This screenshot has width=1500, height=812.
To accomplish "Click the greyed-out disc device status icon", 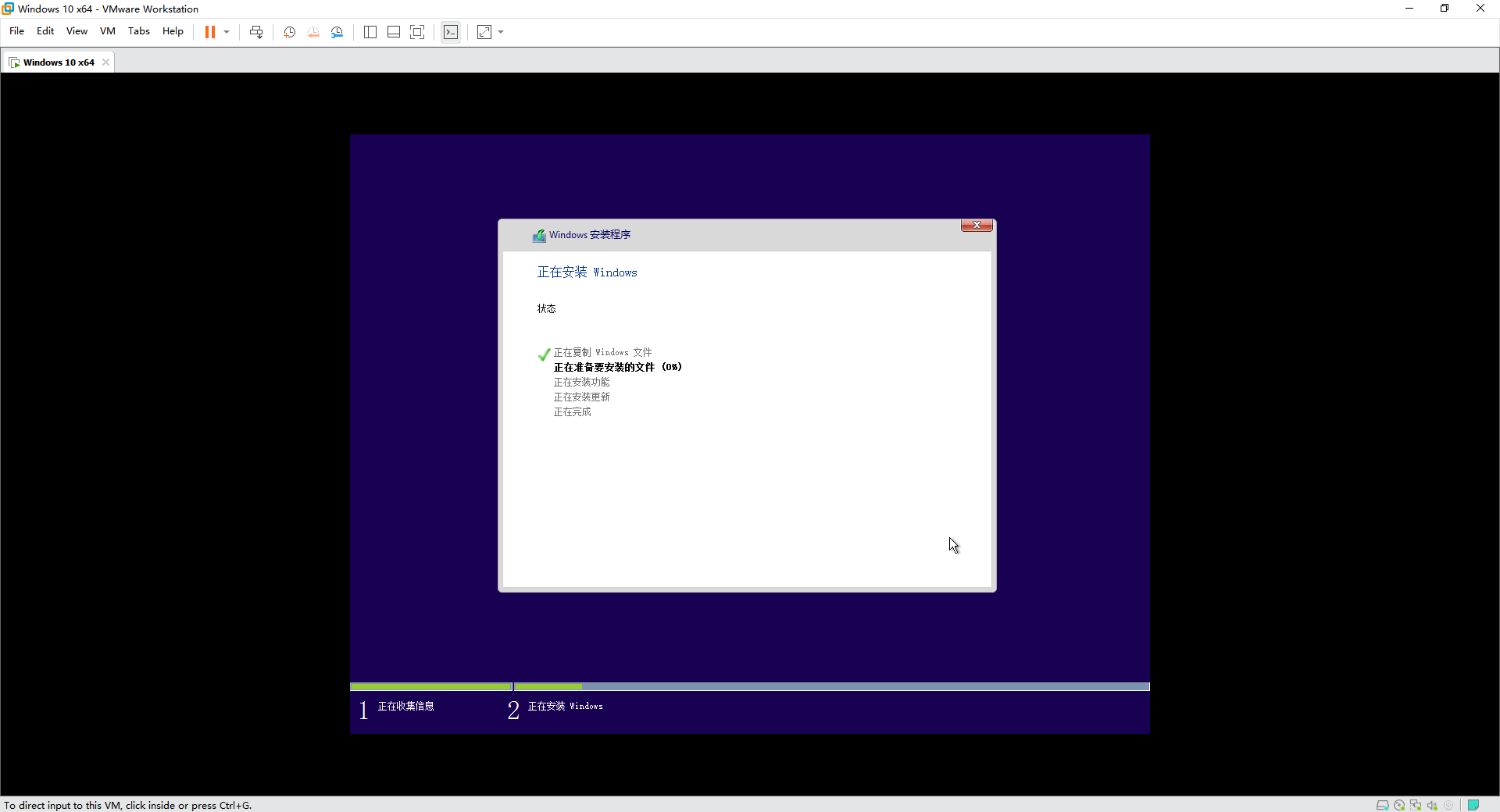I will 1448,805.
